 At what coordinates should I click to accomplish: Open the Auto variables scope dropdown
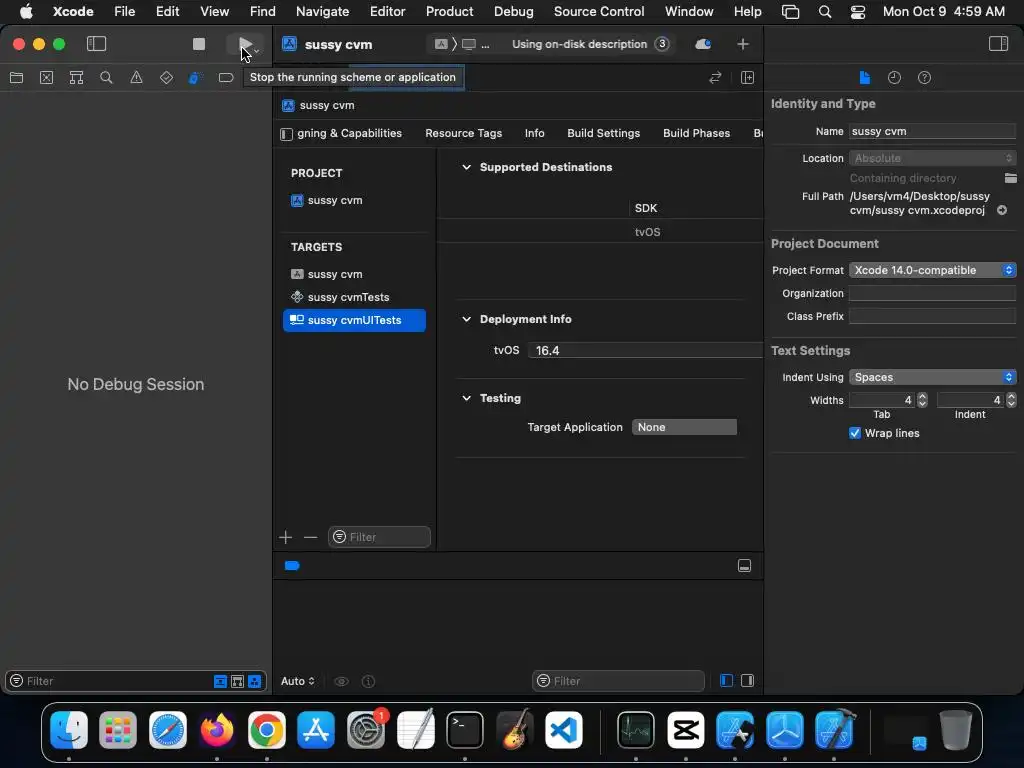pyautogui.click(x=298, y=681)
